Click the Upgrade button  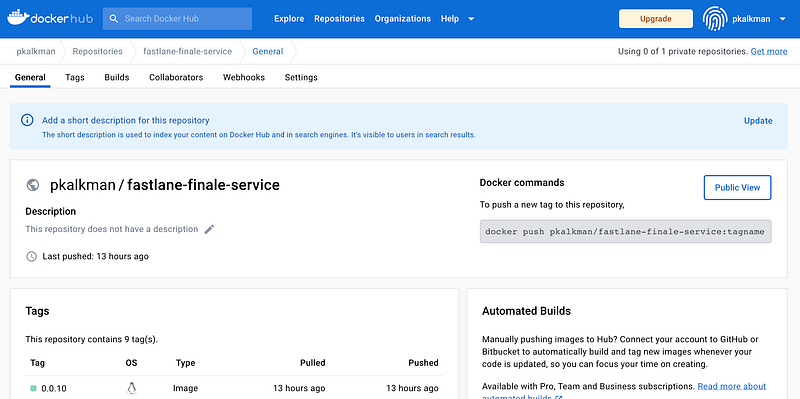tap(656, 19)
